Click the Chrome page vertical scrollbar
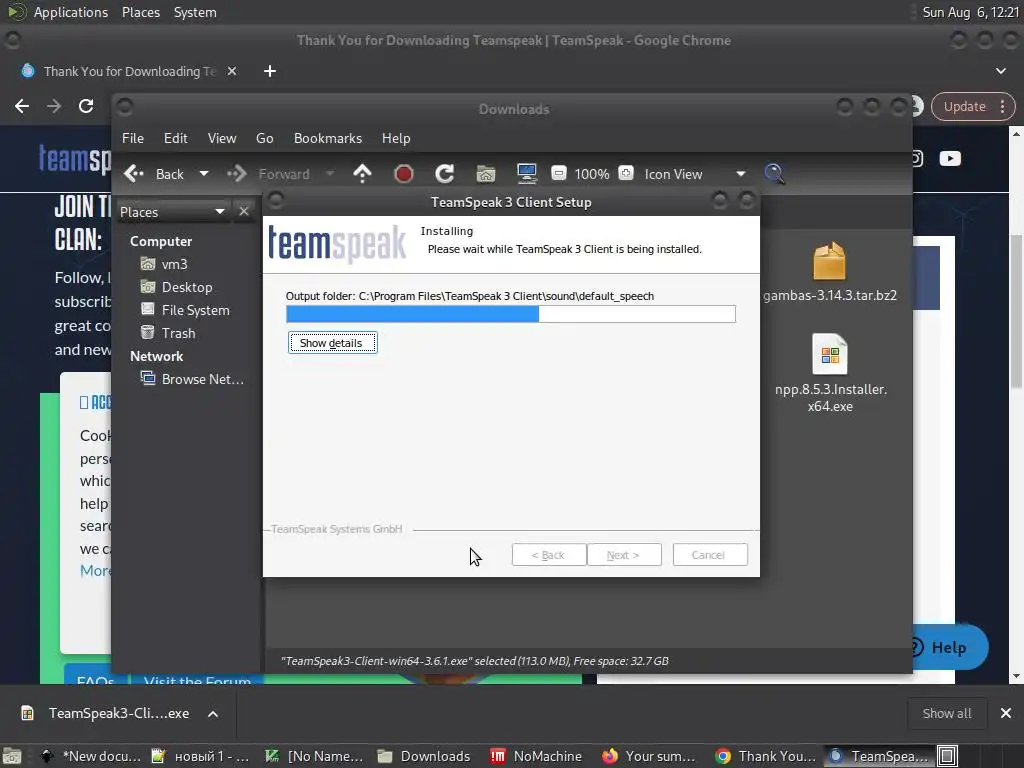Image resolution: width=1024 pixels, height=768 pixels. coord(1016,310)
